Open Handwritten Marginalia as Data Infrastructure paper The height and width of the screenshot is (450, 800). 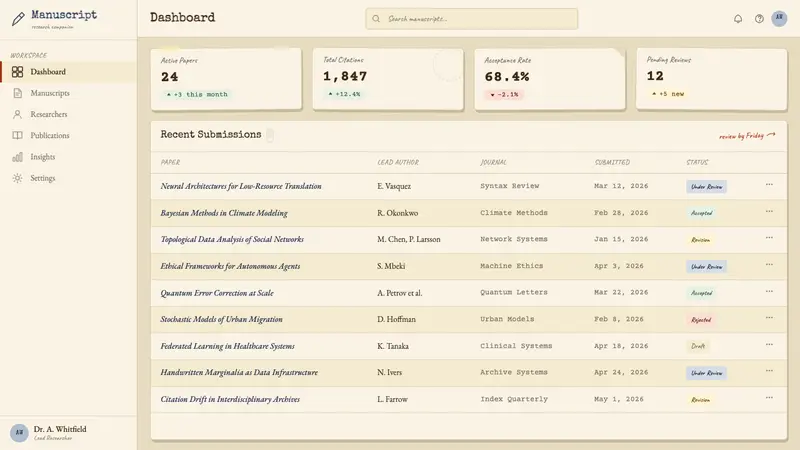pyautogui.click(x=239, y=372)
